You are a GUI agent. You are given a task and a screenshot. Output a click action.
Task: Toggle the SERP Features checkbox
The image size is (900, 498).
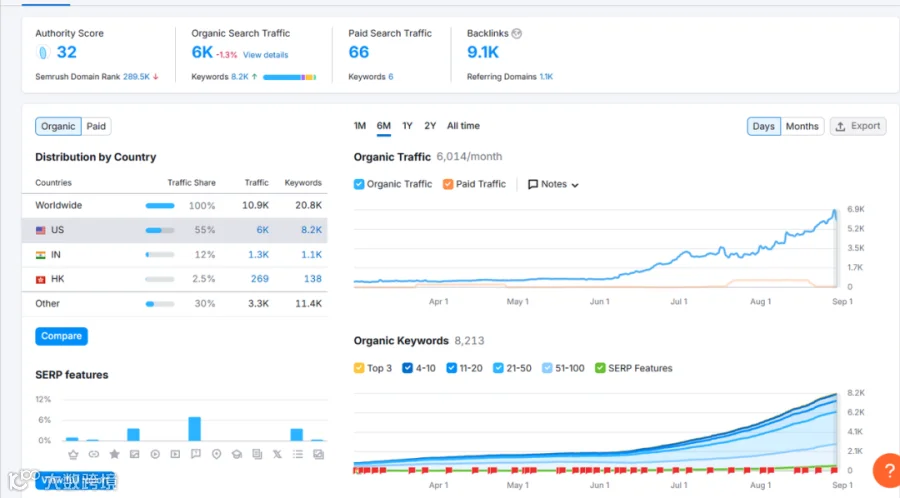pos(600,368)
